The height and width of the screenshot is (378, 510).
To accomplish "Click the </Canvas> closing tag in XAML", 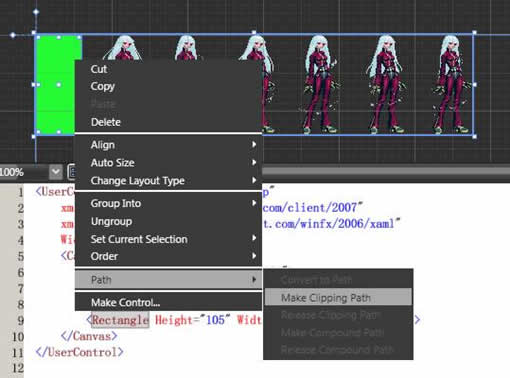I will click(89, 336).
